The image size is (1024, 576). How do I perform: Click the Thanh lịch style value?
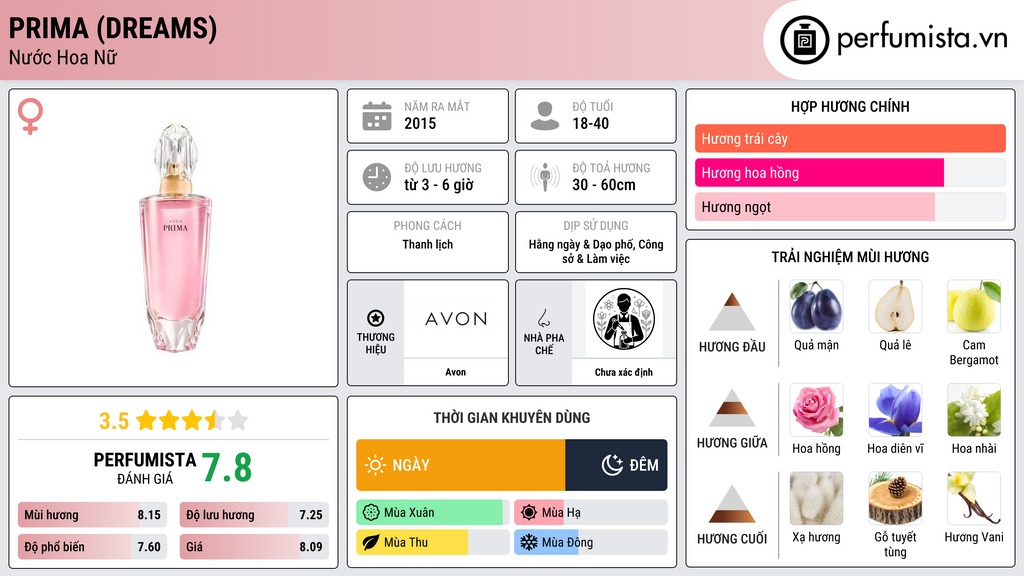427,244
